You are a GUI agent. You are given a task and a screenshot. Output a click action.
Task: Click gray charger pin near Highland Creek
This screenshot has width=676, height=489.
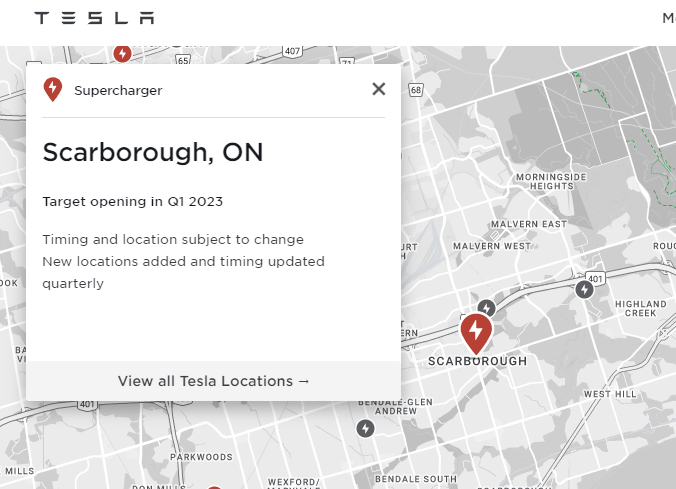pos(585,289)
